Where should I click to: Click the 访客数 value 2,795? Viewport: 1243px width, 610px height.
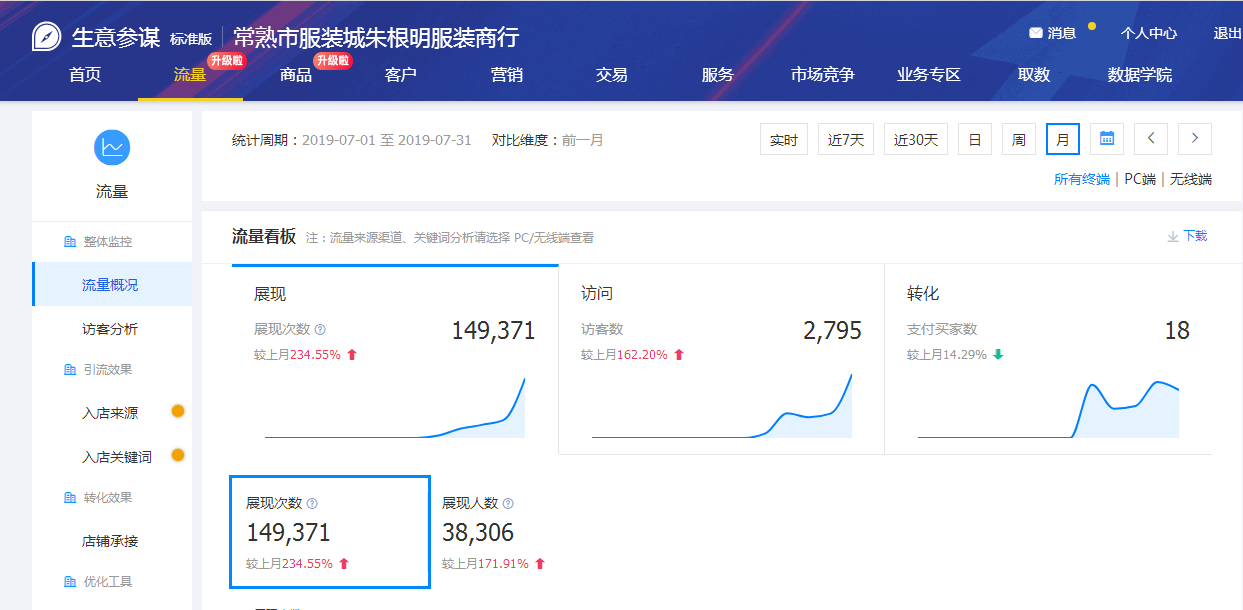[832, 331]
